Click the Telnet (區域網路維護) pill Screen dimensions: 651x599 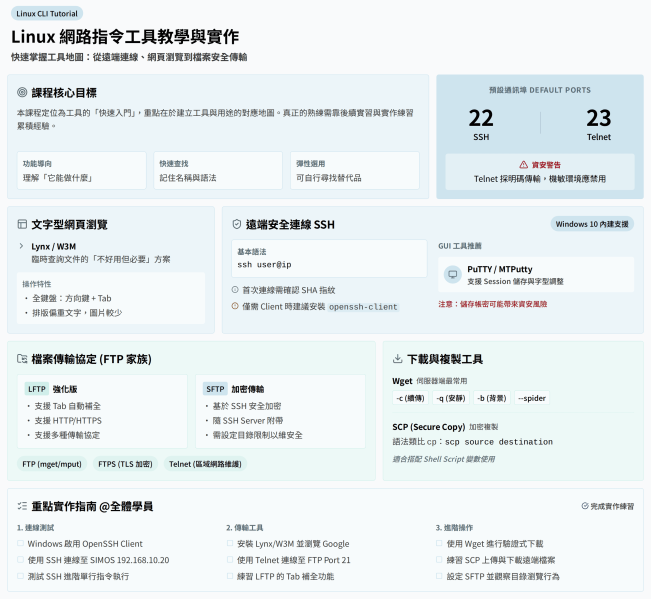click(205, 464)
